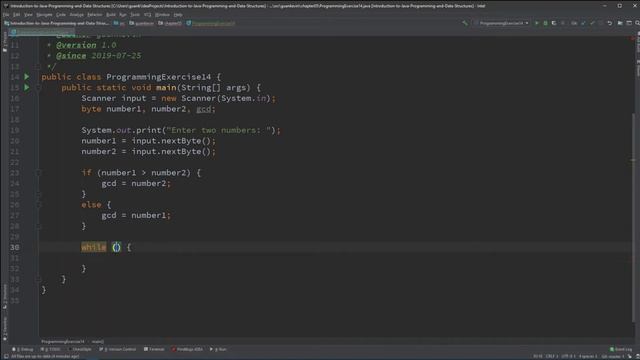Open the Structure tool window from left stripe
The width and height of the screenshot is (640, 360).
pyautogui.click(x=5, y=296)
